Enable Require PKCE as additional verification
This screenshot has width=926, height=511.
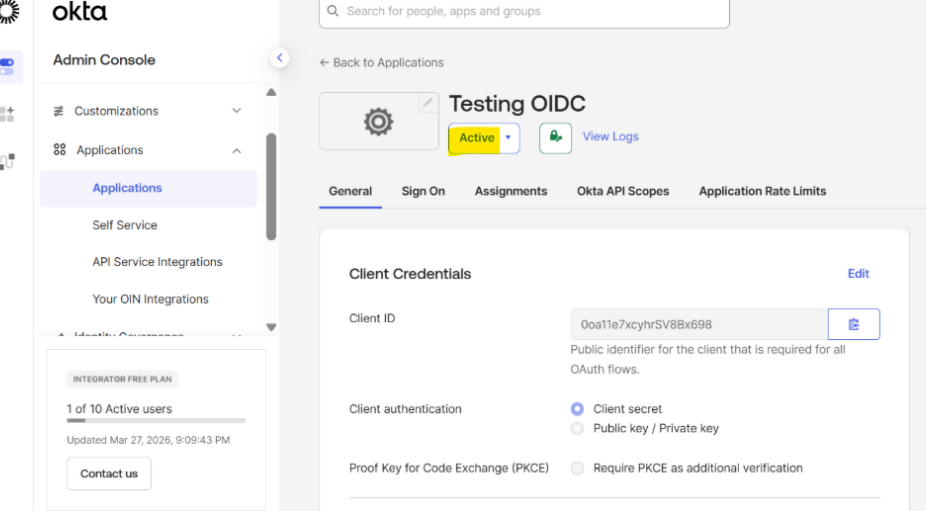[577, 468]
